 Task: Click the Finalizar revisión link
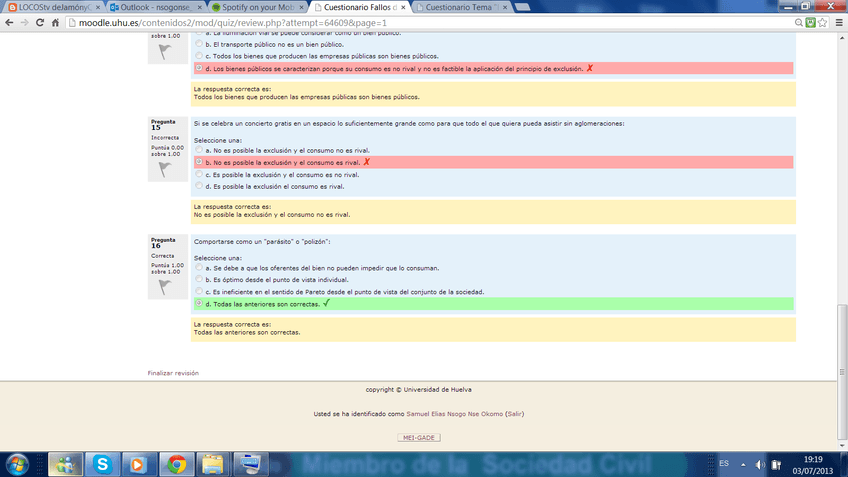173,373
